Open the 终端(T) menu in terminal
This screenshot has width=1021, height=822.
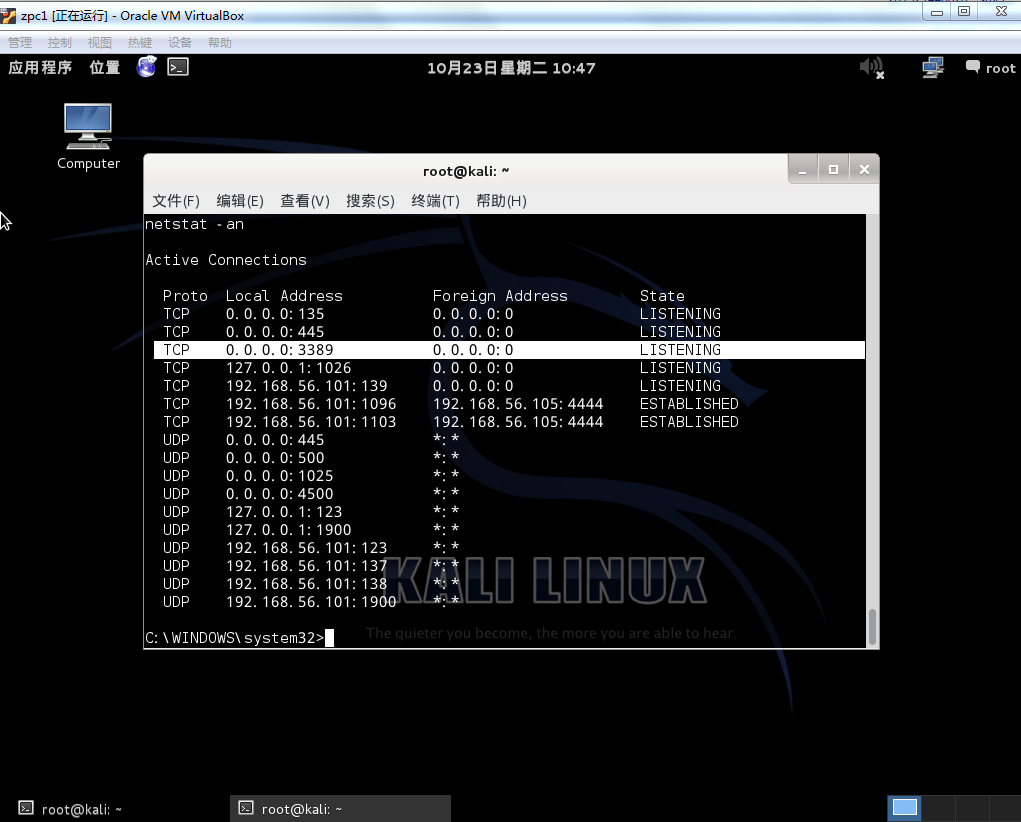435,201
